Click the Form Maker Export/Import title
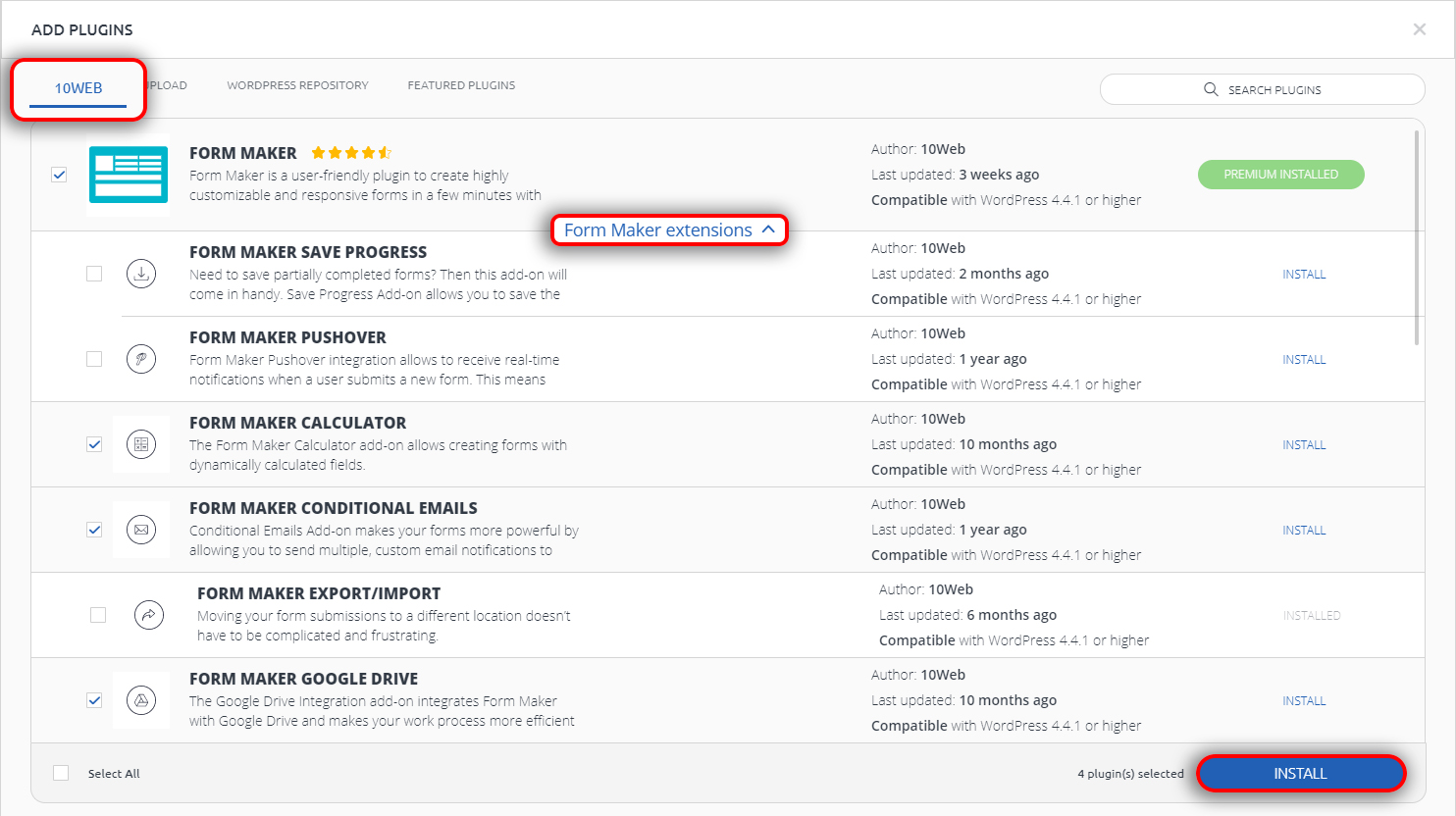Screen dimensions: 1456x816 [319, 593]
